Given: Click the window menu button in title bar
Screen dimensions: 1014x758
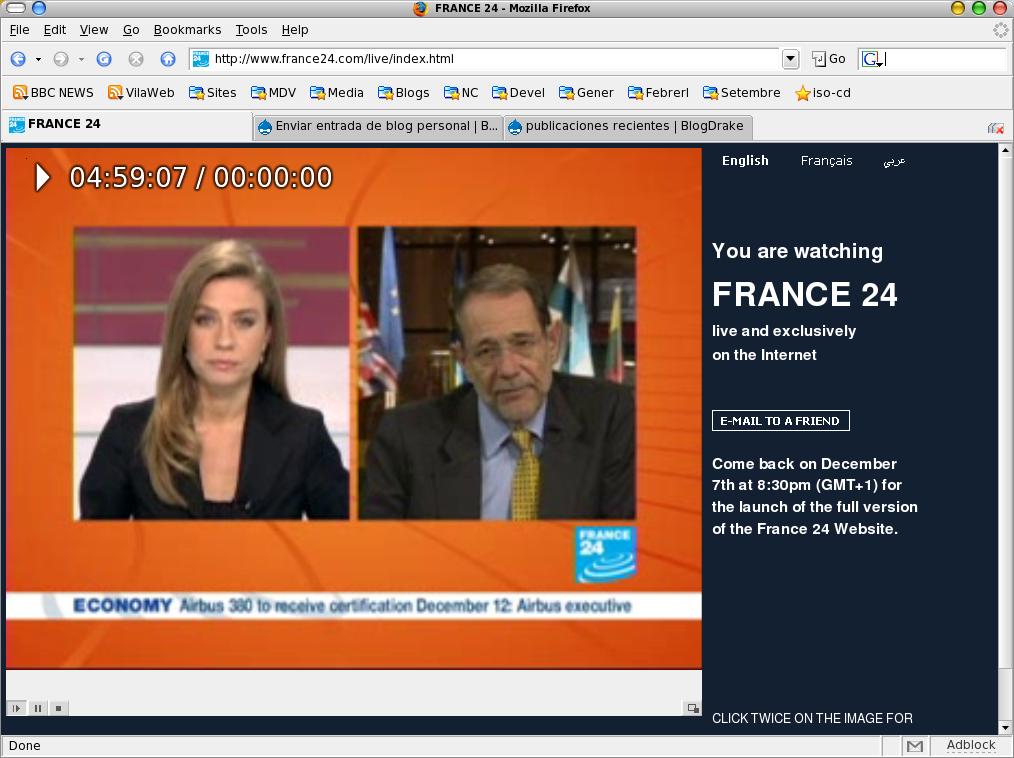Looking at the screenshot, I should (x=16, y=8).
